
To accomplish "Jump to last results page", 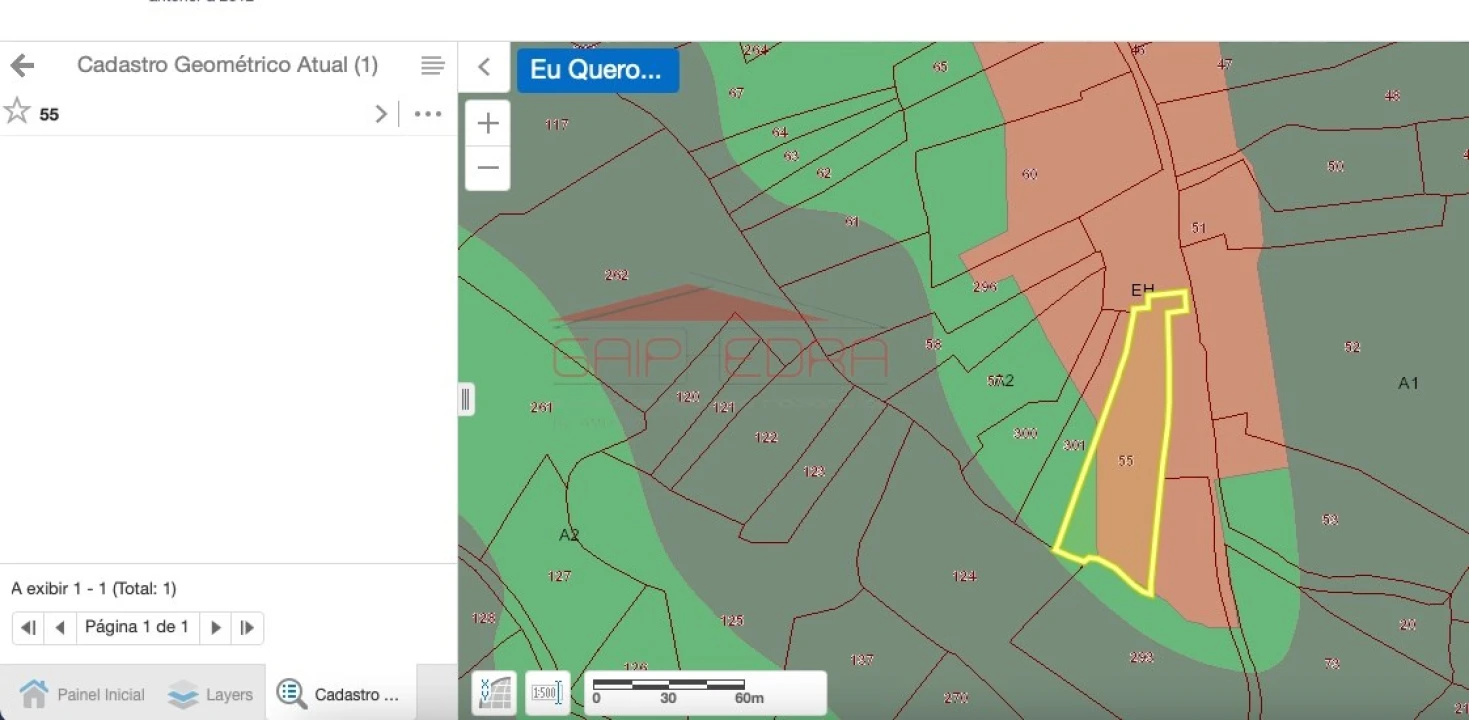I will click(x=247, y=628).
